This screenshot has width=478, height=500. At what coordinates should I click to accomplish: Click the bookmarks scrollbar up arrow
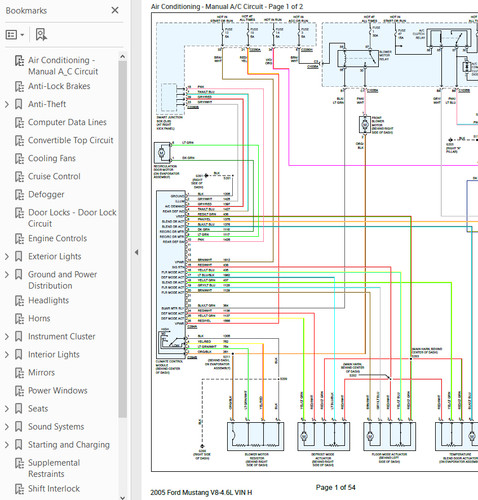point(122,57)
